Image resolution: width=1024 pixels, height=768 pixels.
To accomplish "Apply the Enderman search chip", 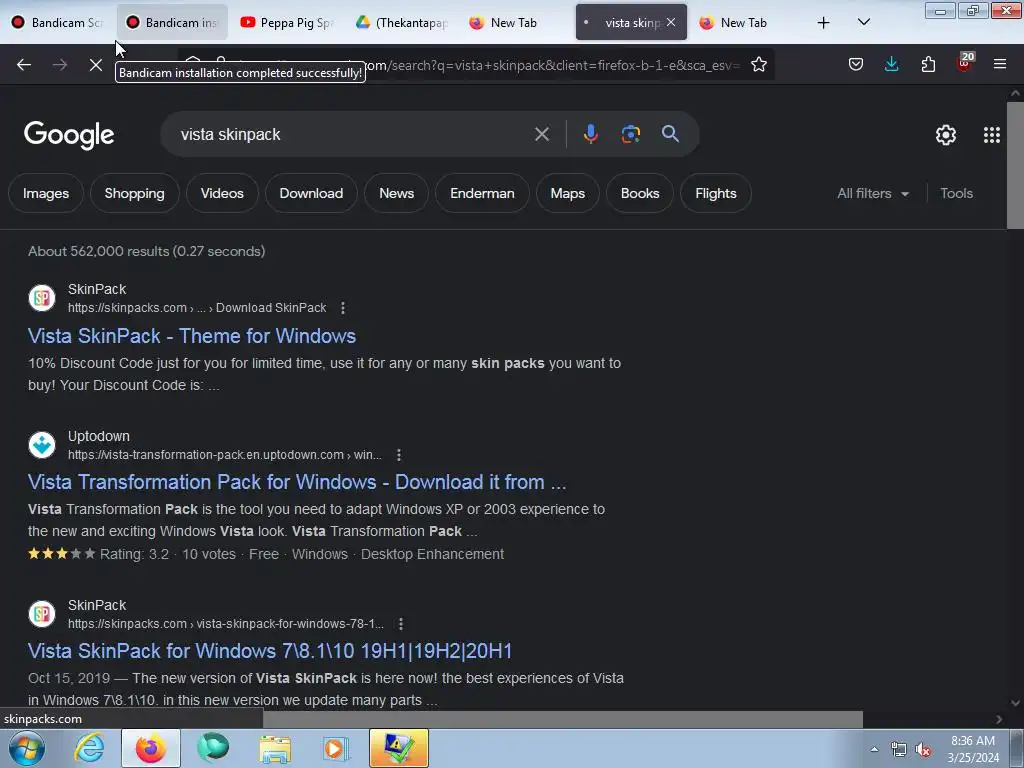I will [x=482, y=193].
